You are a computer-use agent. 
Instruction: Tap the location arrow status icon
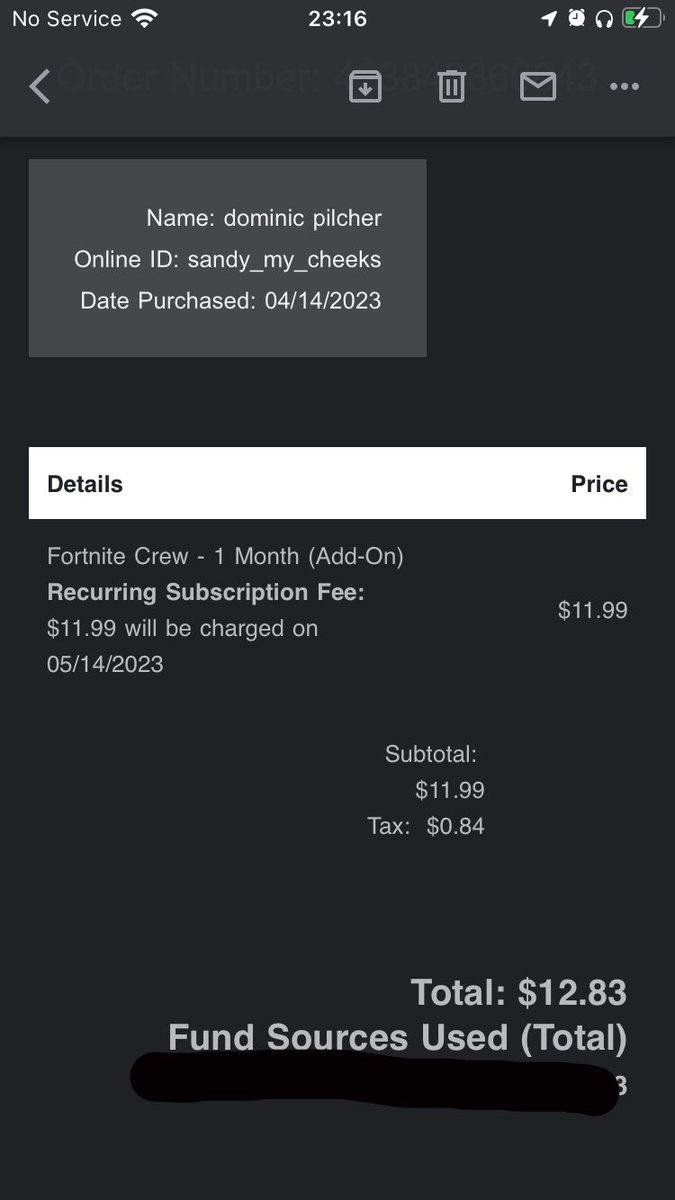click(549, 19)
